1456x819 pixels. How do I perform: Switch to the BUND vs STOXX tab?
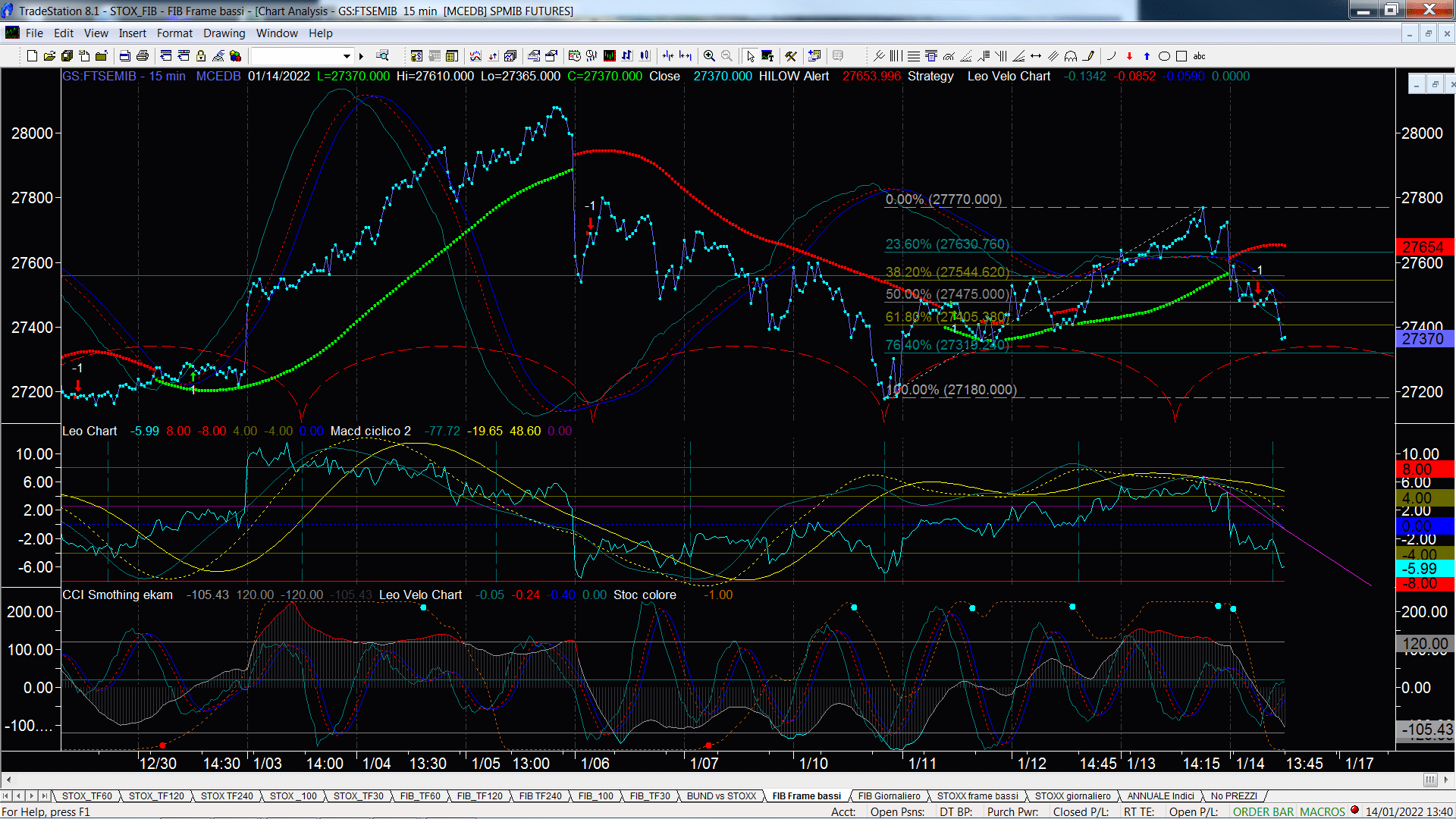721,795
